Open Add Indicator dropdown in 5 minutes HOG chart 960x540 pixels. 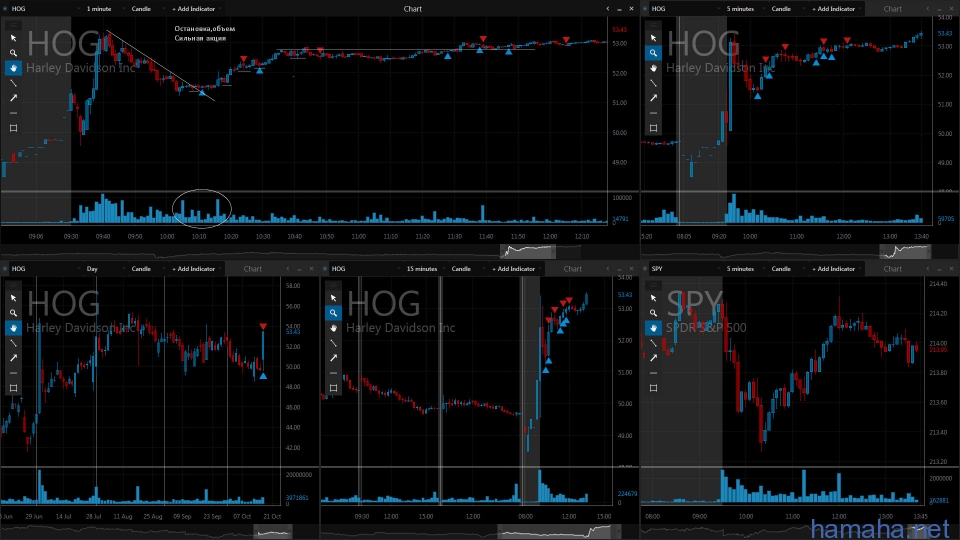(x=835, y=9)
